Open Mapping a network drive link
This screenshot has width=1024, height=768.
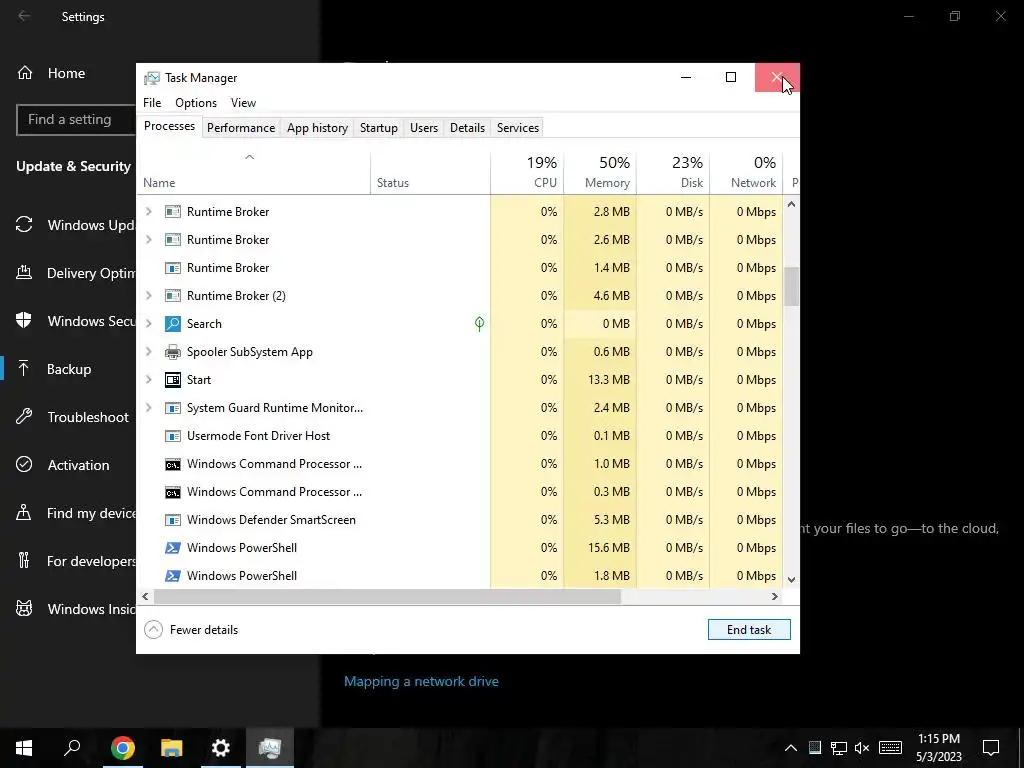point(421,682)
